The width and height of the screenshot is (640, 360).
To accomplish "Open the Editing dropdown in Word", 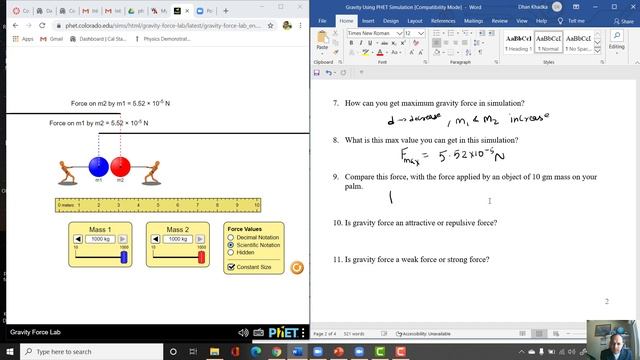I will click(x=617, y=47).
